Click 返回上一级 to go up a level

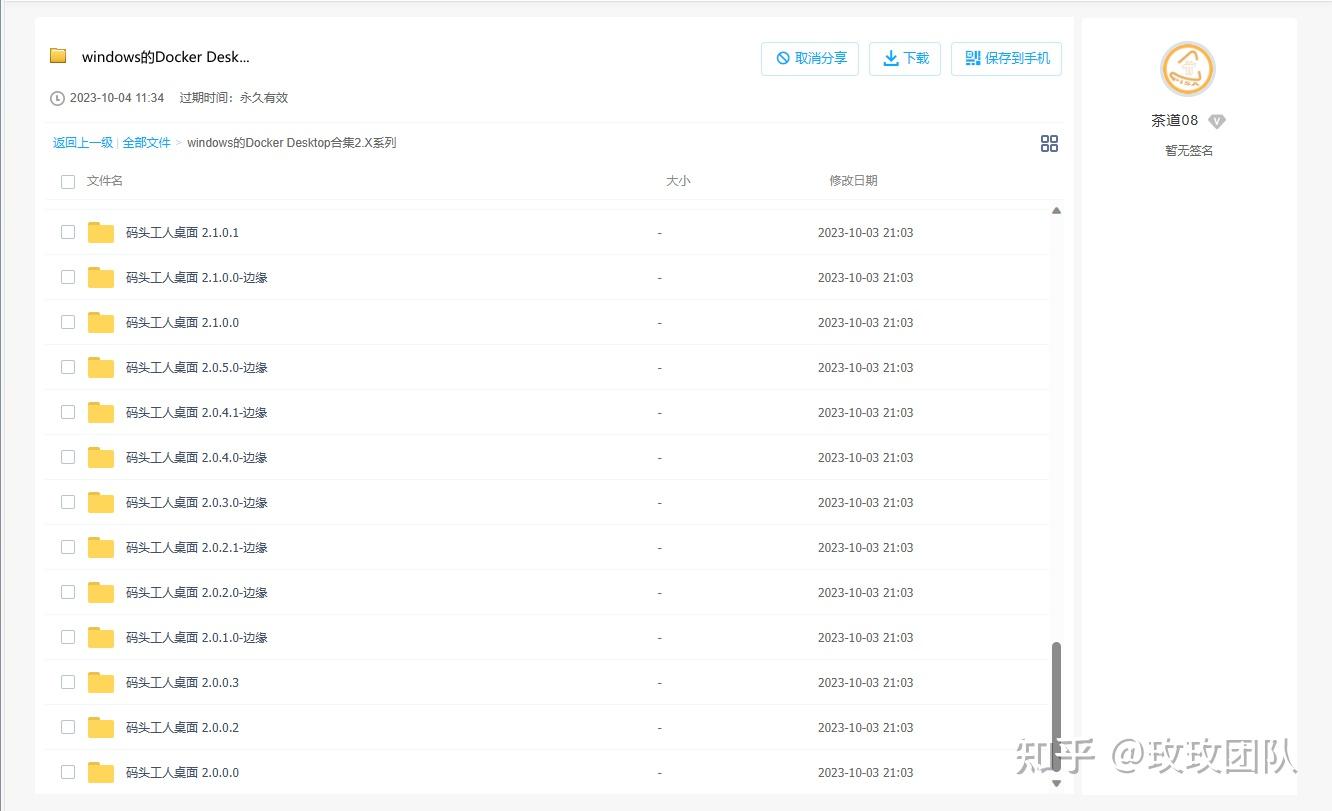[81, 143]
